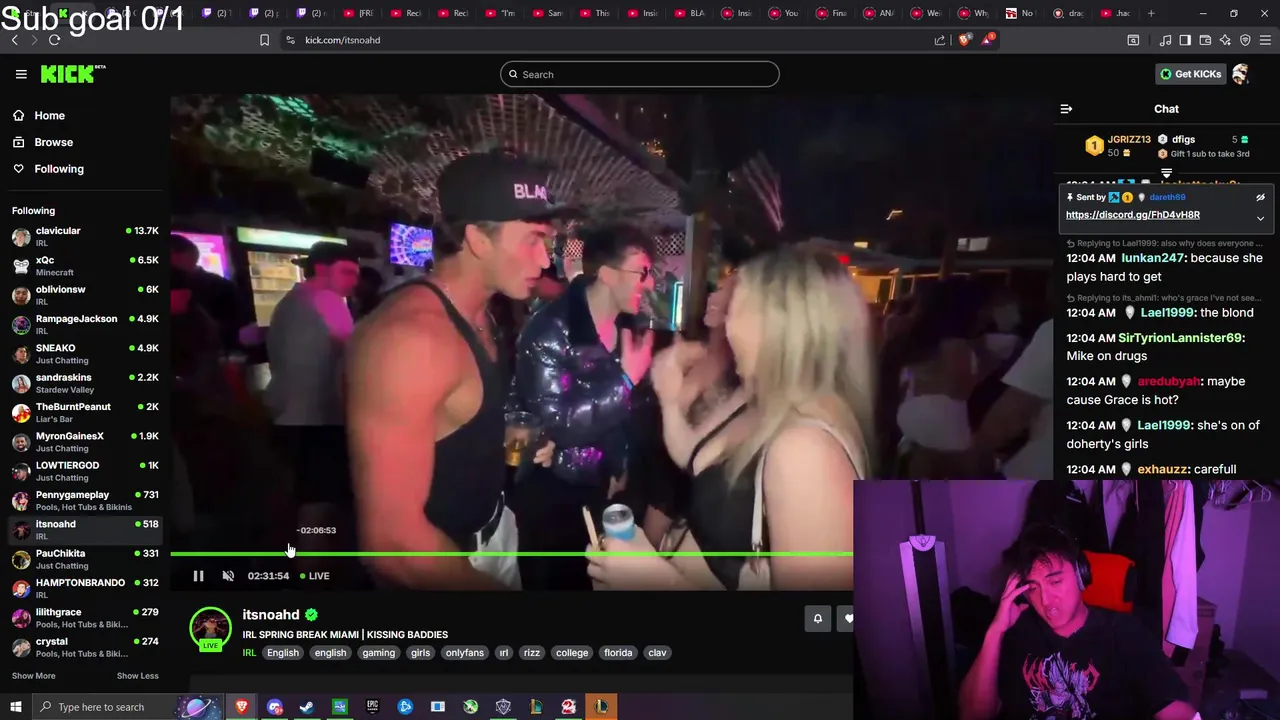This screenshot has width=1280, height=720.
Task: Open HAMPTONBRANDON channel
Action: pos(85,588)
